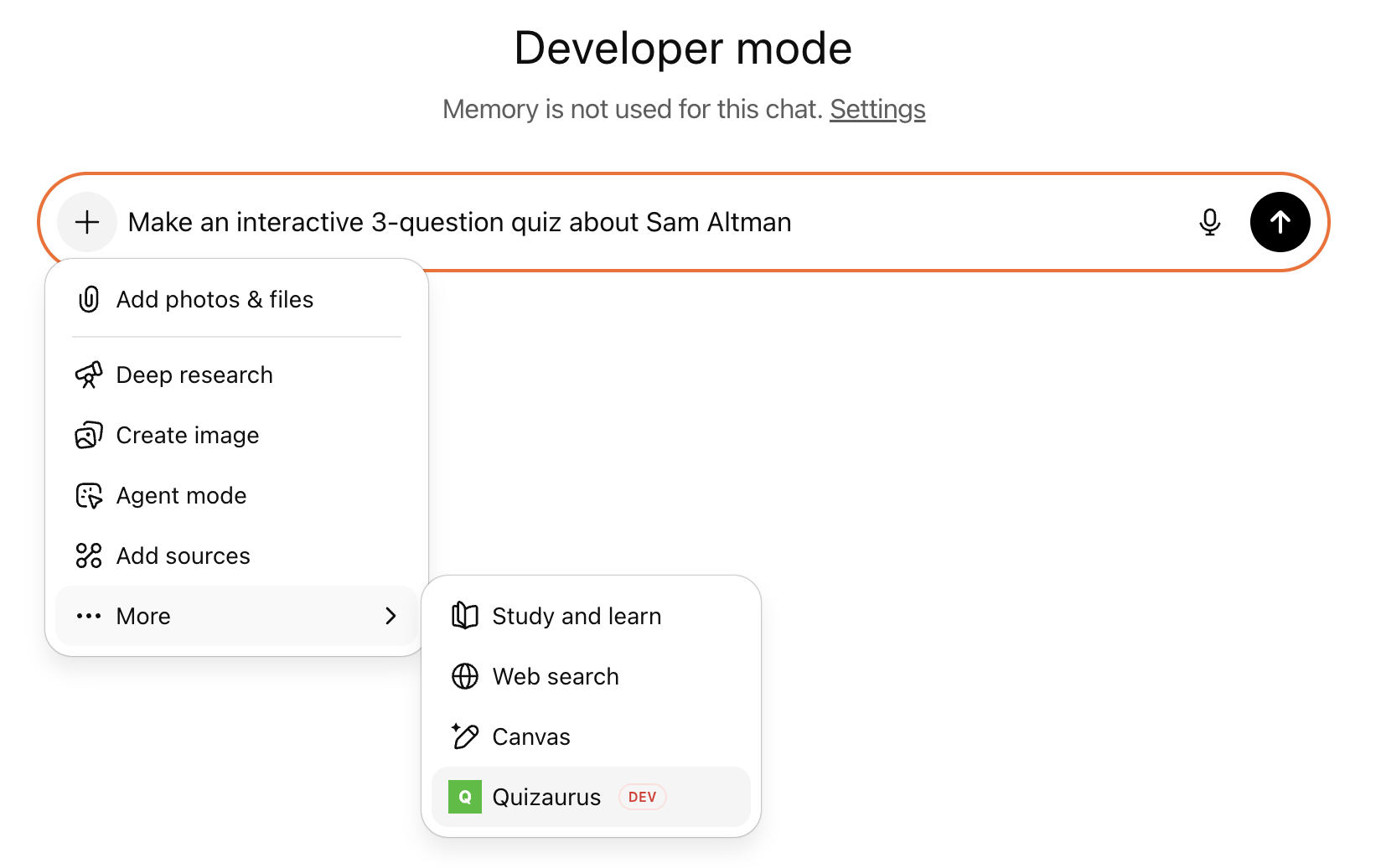
Task: Click the DEV badge next to Quizaurus
Action: click(x=642, y=797)
